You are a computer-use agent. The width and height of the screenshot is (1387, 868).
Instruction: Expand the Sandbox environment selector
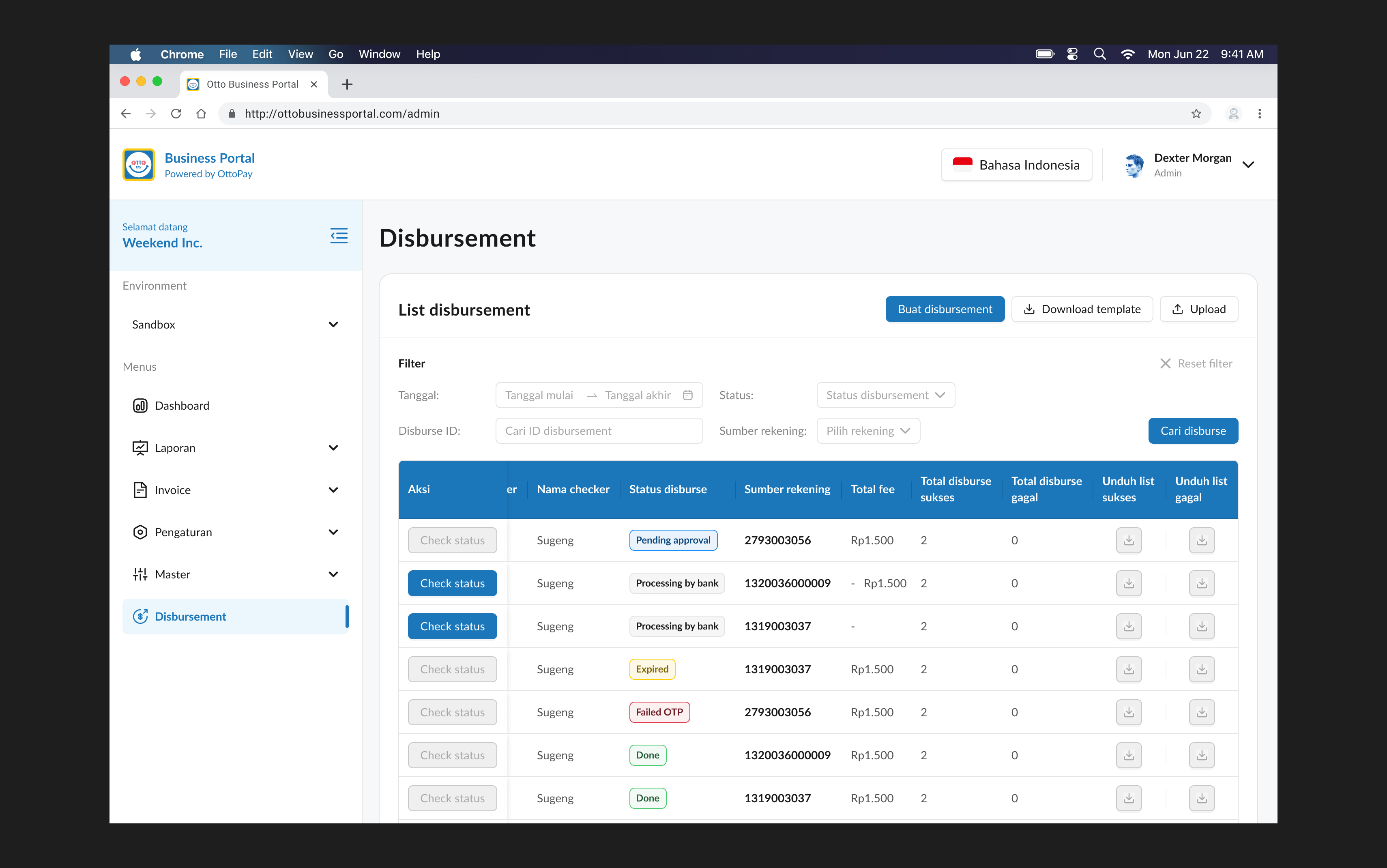pos(235,324)
